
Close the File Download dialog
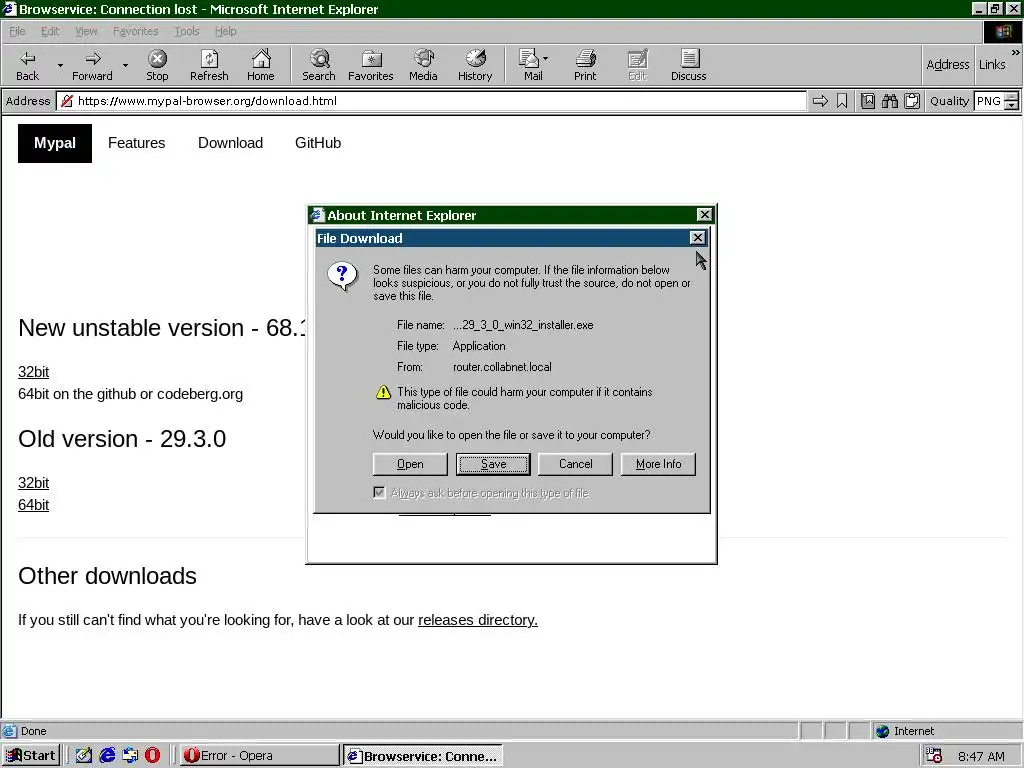[697, 238]
